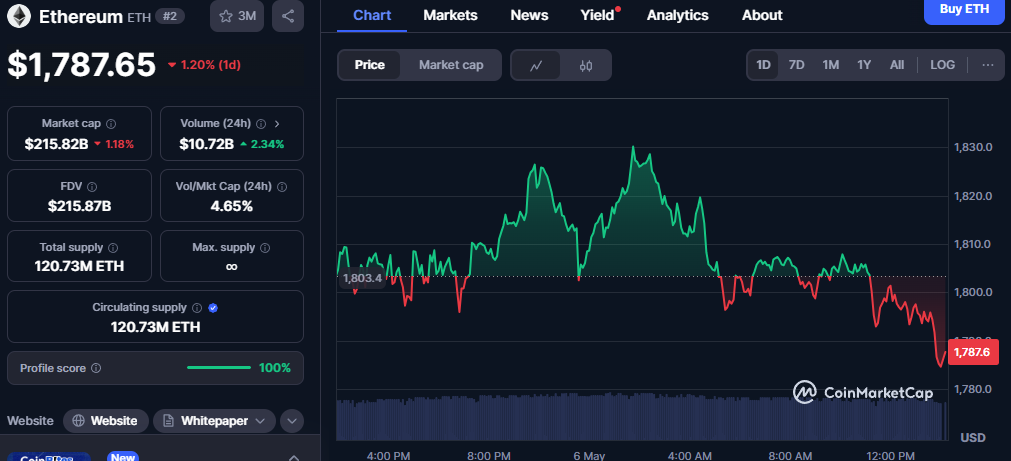
Task: Open the Markets tab
Action: click(451, 15)
